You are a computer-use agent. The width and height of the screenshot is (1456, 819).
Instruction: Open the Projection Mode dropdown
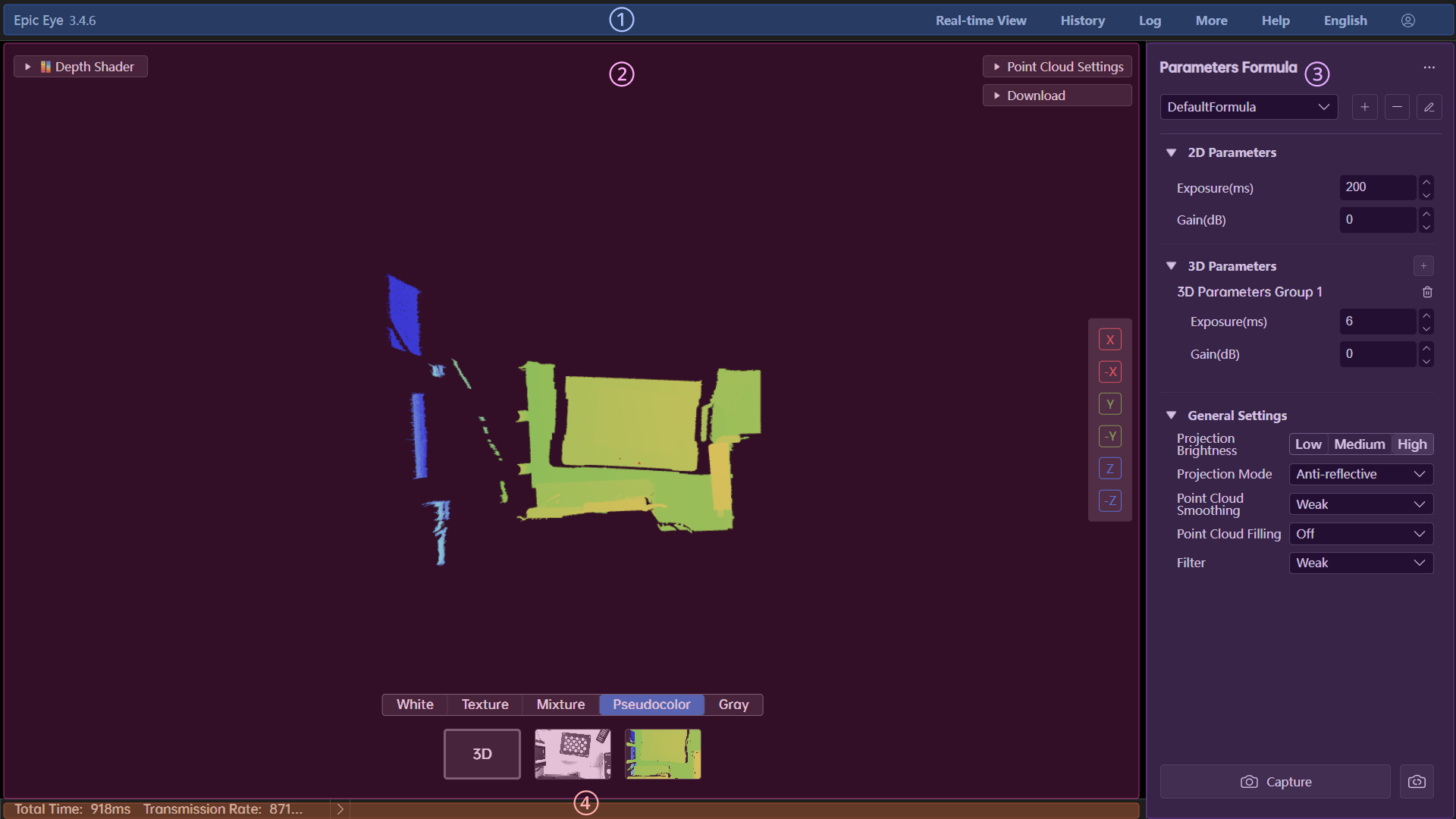[x=1360, y=474]
